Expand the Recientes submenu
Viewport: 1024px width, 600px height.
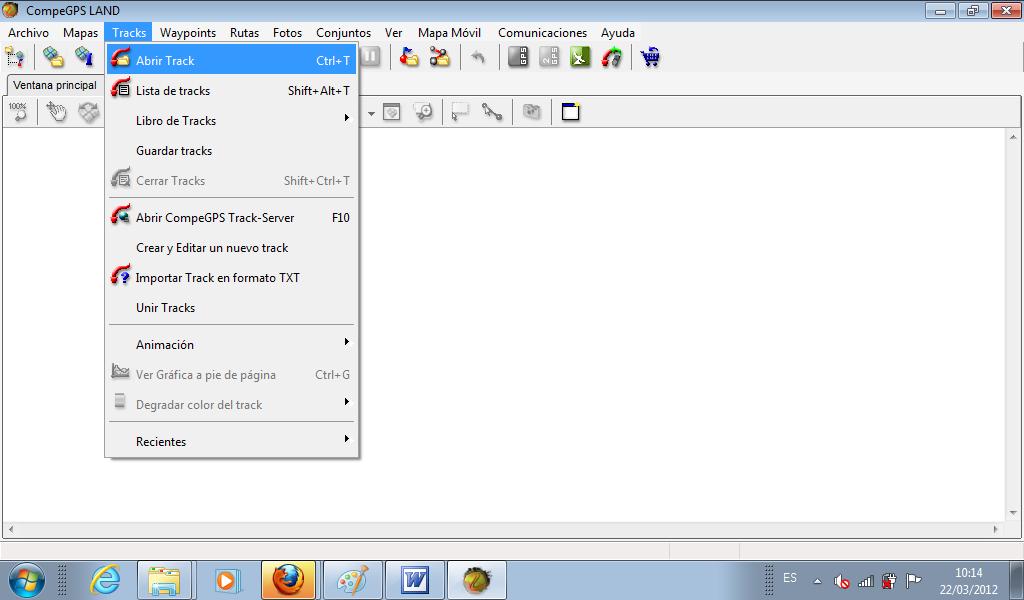pos(231,441)
